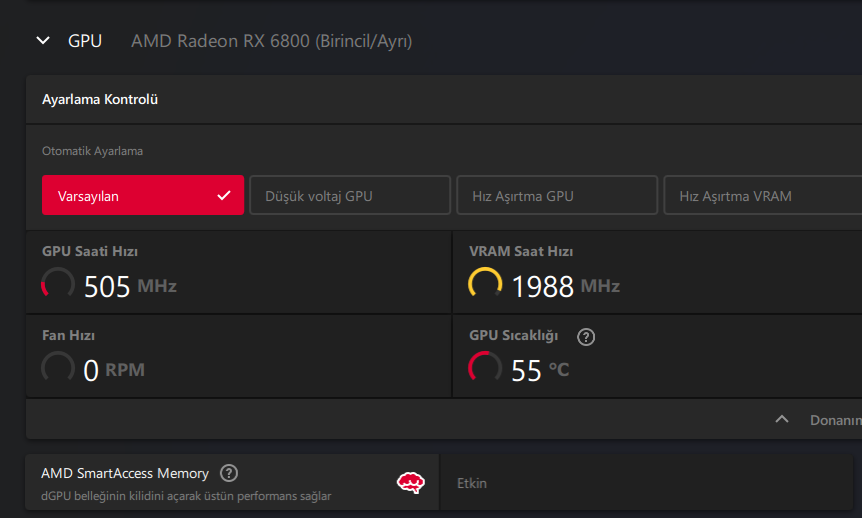This screenshot has width=862, height=518.
Task: Click the Ayarlama Kontrolü header
Action: (x=100, y=100)
